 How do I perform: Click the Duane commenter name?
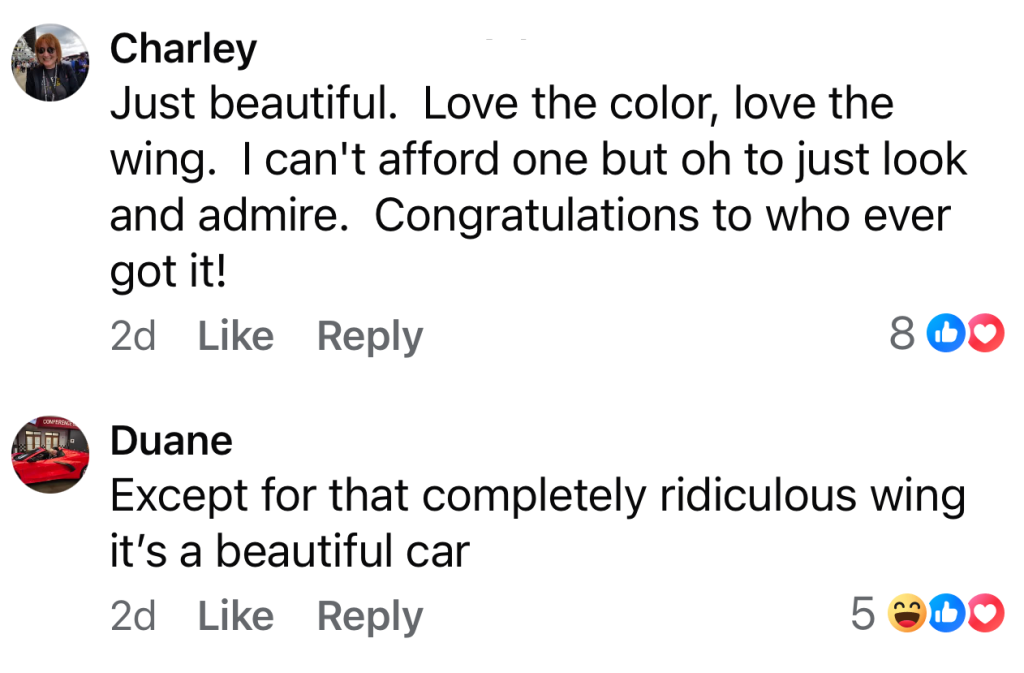click(x=171, y=441)
